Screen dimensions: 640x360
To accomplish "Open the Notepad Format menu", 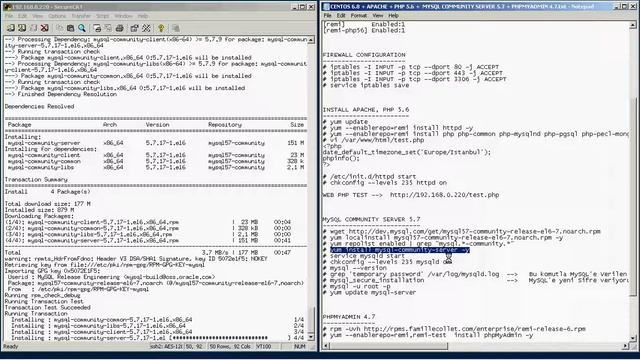I will tap(359, 16).
